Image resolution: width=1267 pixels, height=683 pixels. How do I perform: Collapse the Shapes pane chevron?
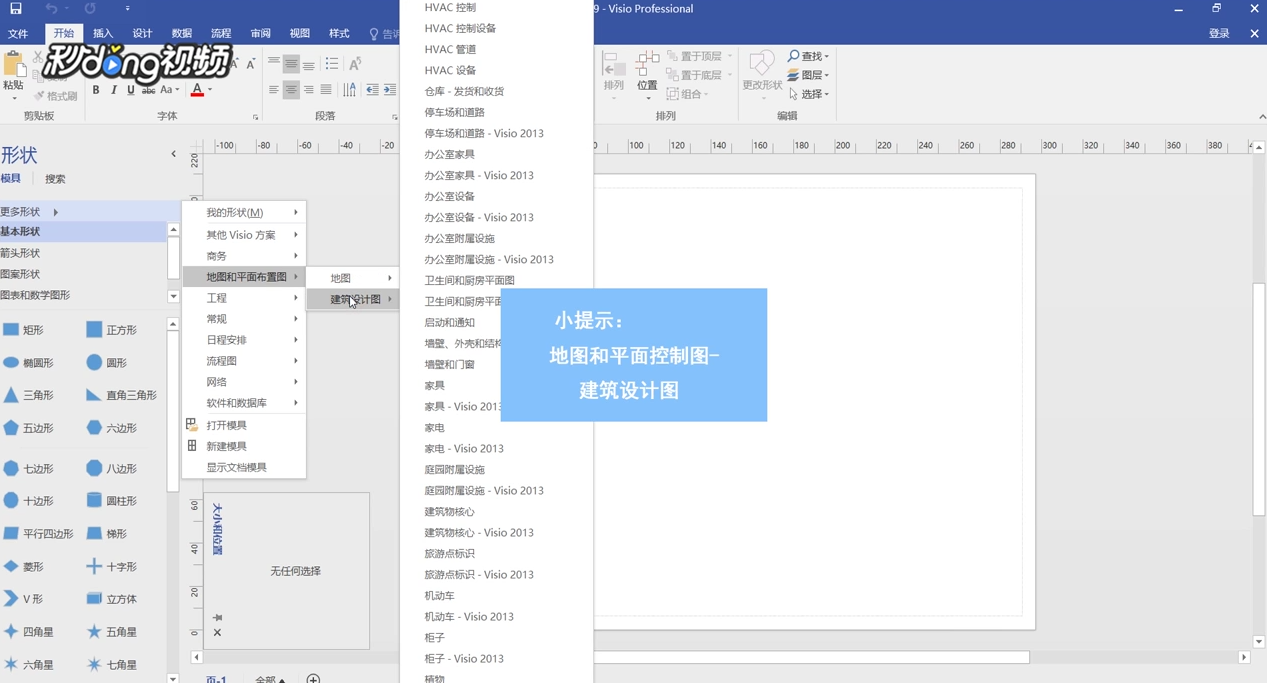coord(173,154)
